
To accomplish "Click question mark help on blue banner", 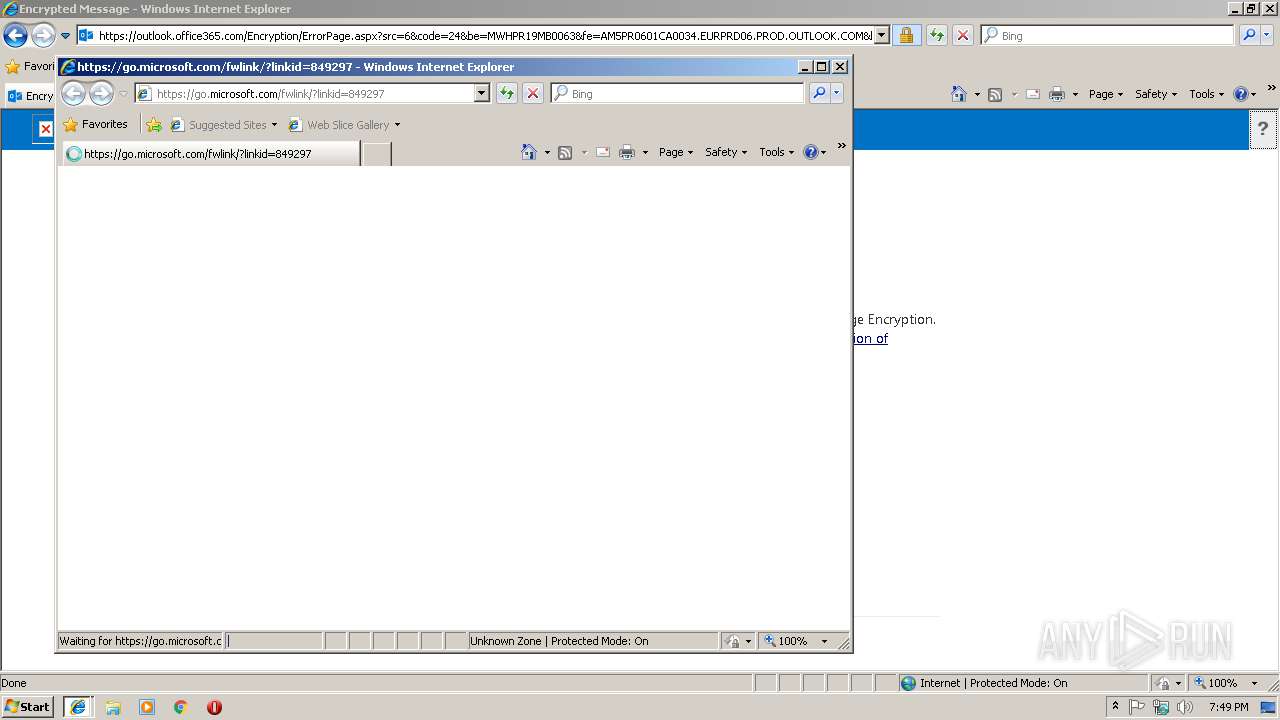I will coord(1263,129).
